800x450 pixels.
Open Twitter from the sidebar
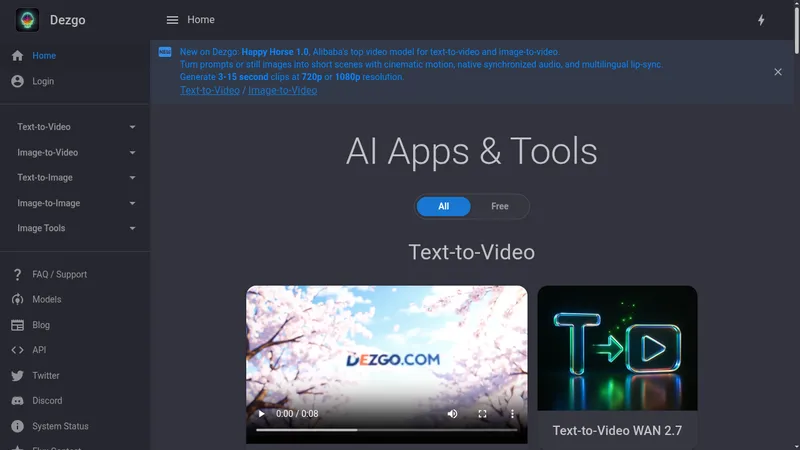pyautogui.click(x=45, y=376)
